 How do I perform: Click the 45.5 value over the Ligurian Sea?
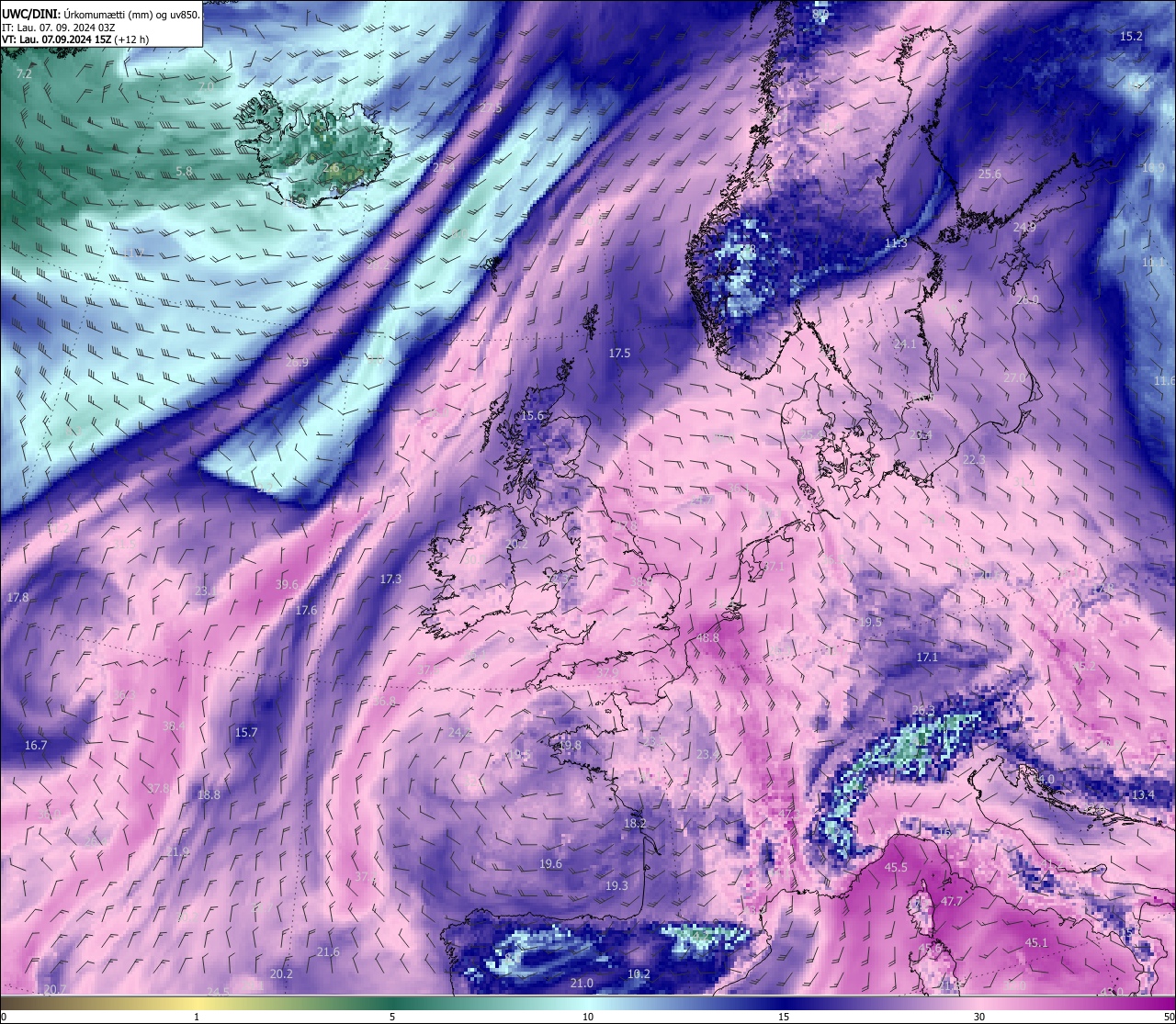click(x=896, y=867)
